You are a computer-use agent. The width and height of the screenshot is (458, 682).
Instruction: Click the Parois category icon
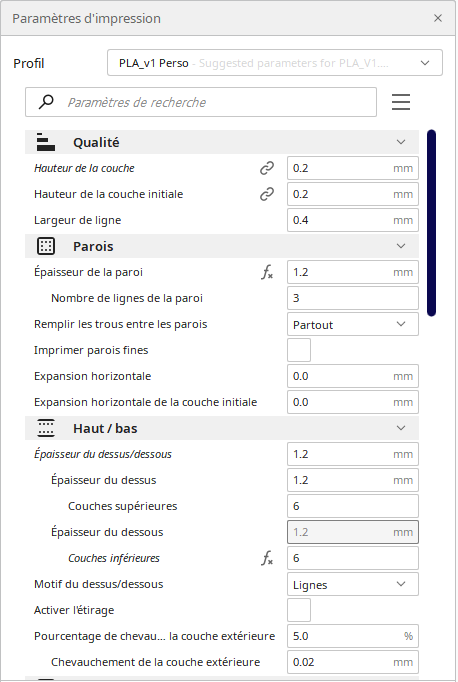pos(46,246)
